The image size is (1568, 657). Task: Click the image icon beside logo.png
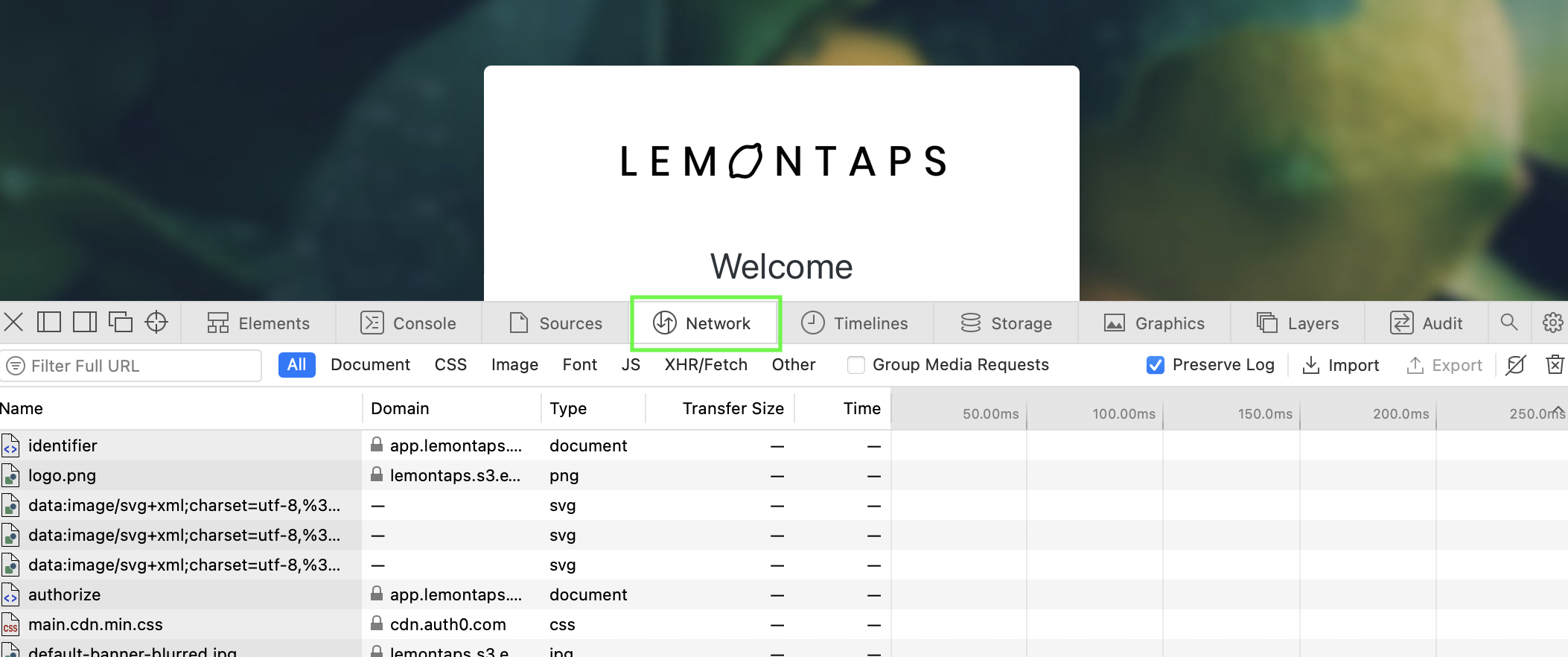(x=10, y=475)
